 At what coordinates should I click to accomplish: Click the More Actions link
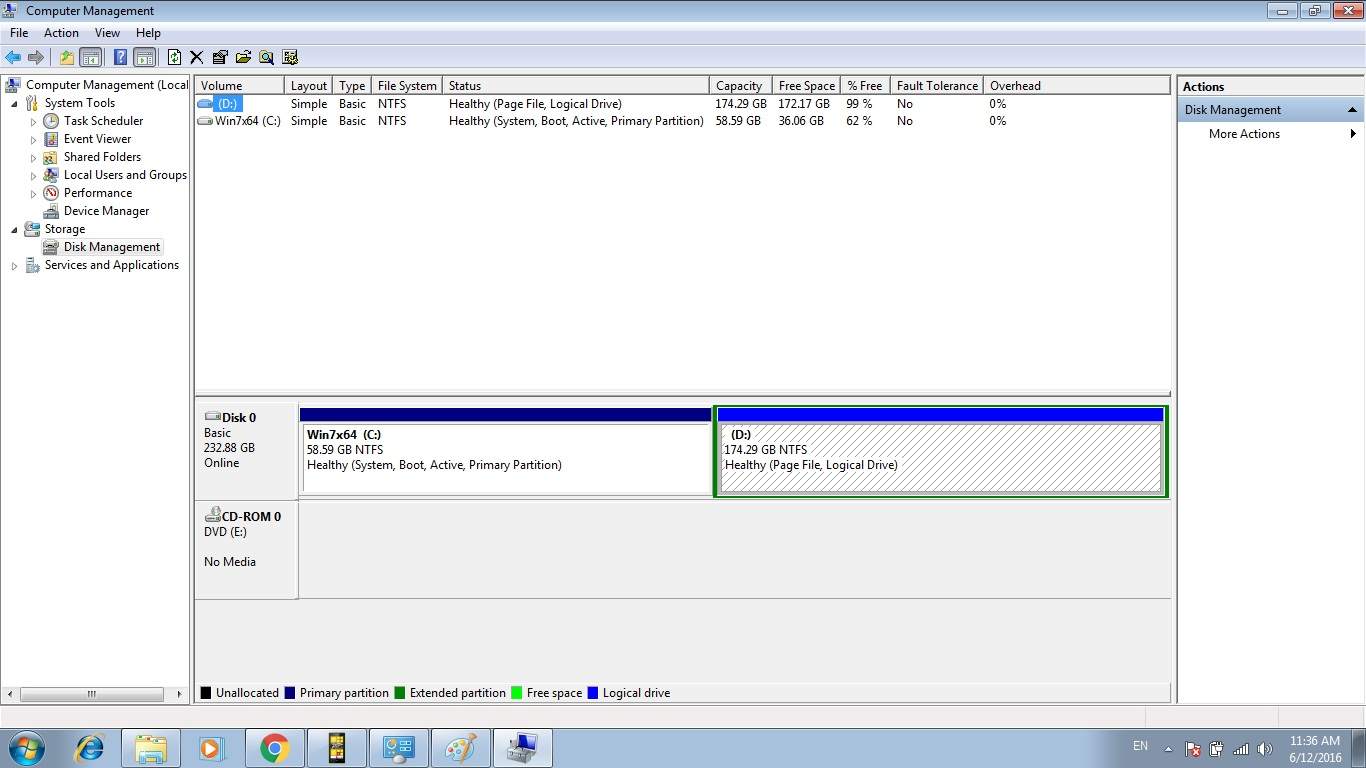point(1244,134)
